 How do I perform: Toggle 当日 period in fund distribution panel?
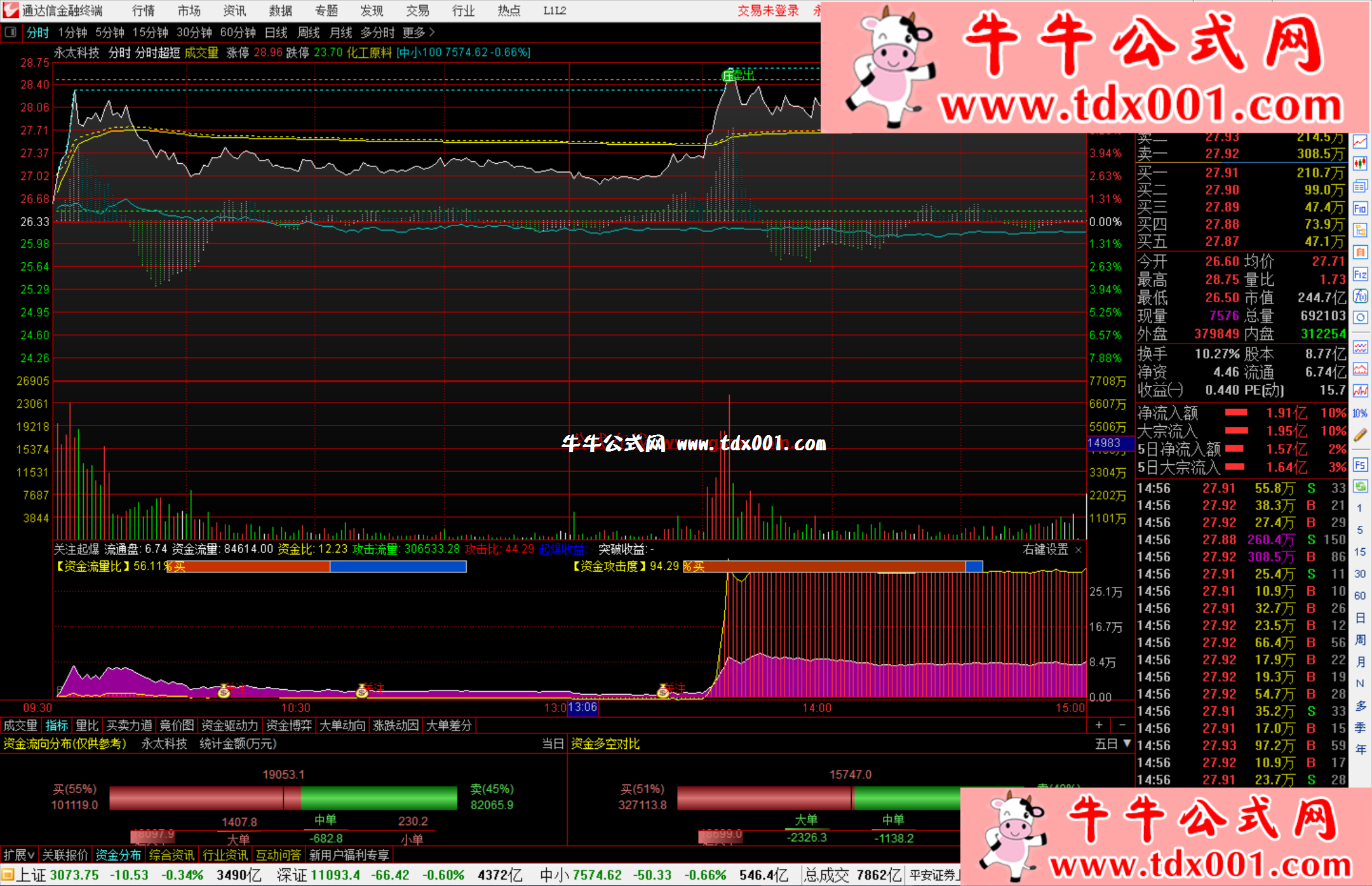click(x=552, y=744)
